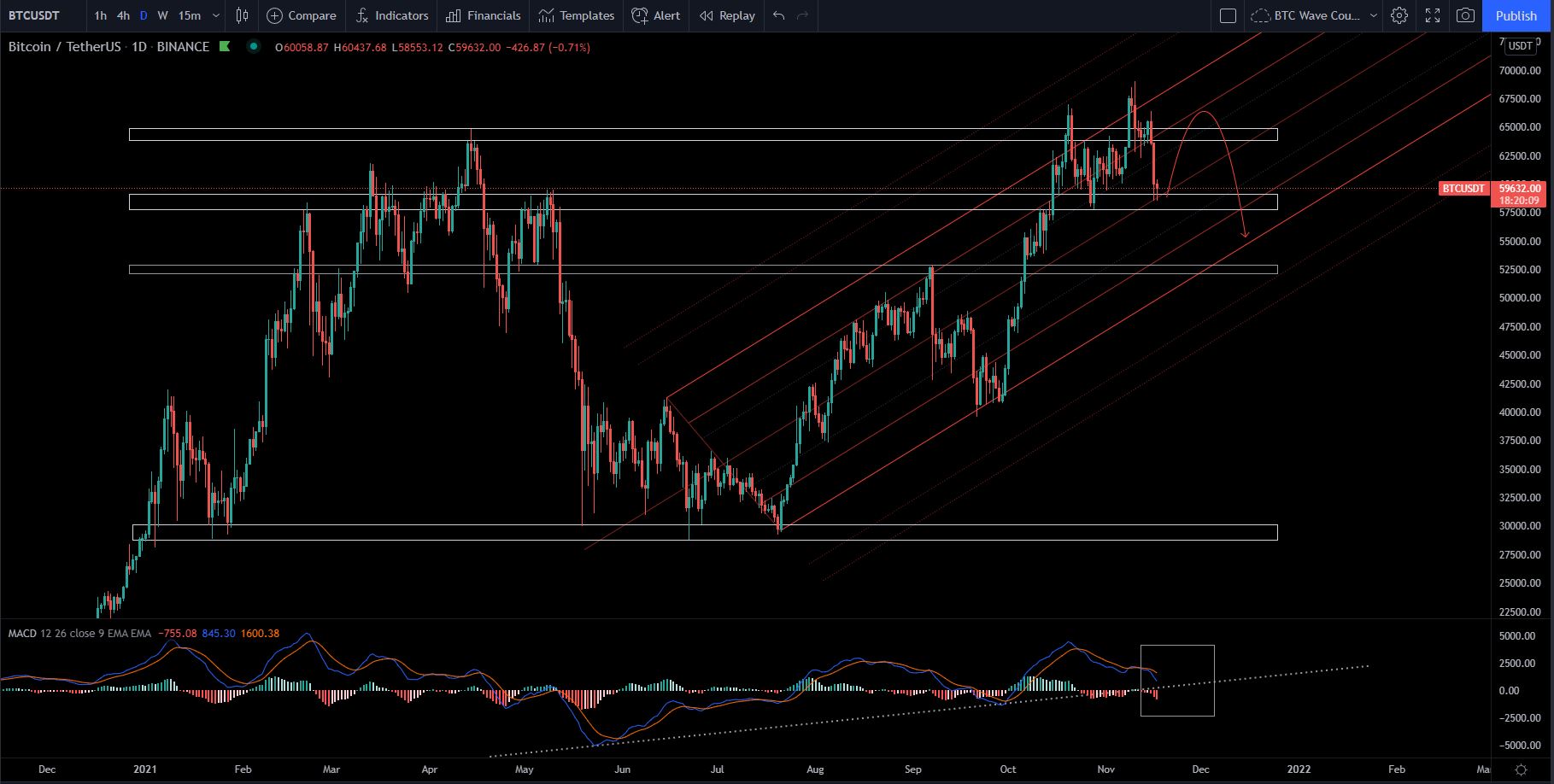Click the 2021 label on time axis

click(x=145, y=769)
